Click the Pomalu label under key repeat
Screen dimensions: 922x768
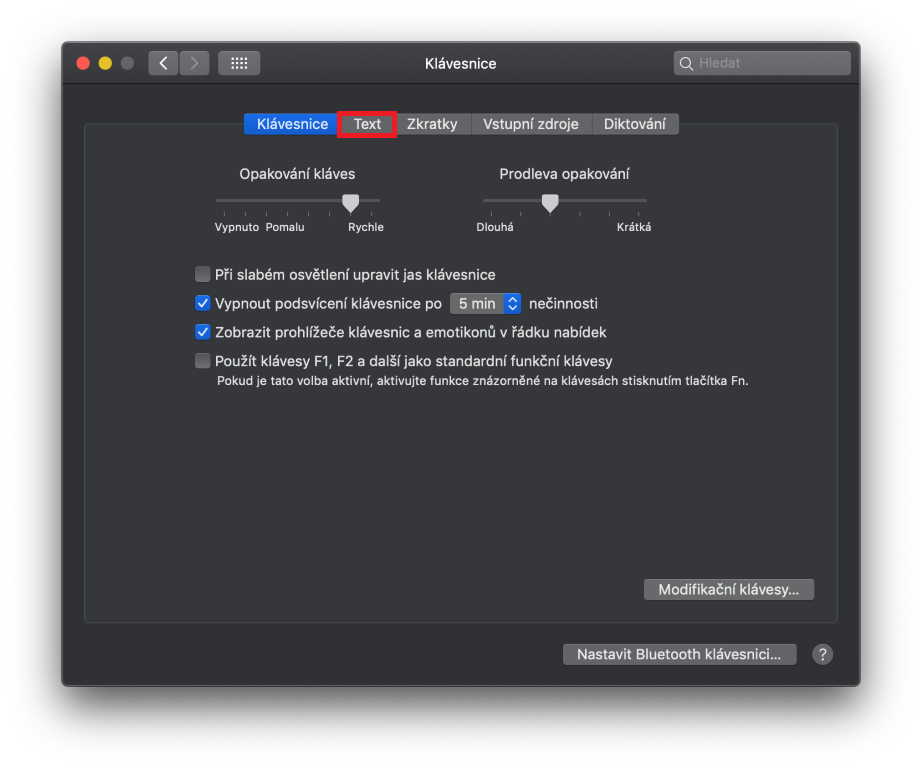(285, 227)
